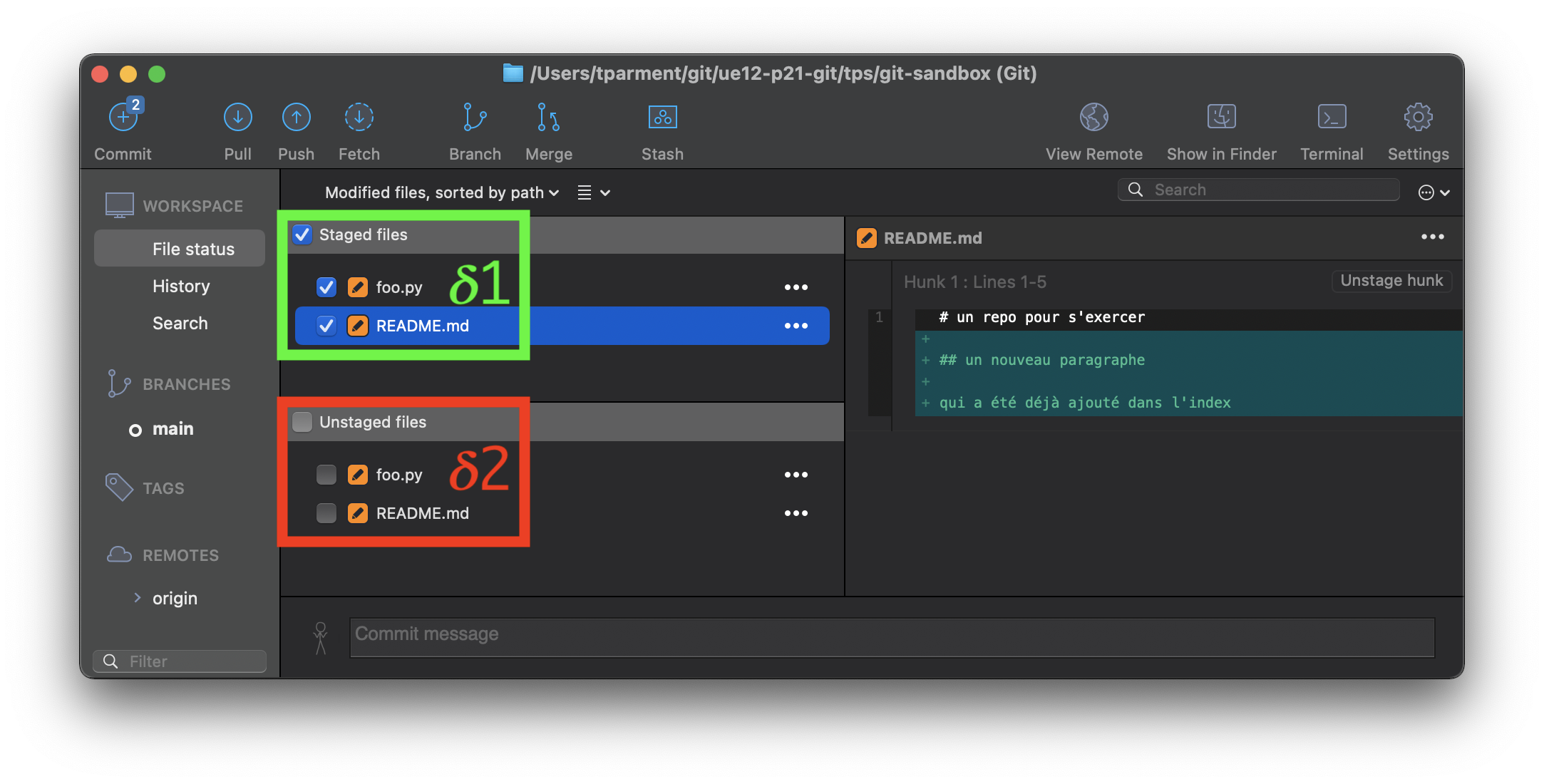Open the Stash tool
1544x784 pixels.
pyautogui.click(x=662, y=118)
